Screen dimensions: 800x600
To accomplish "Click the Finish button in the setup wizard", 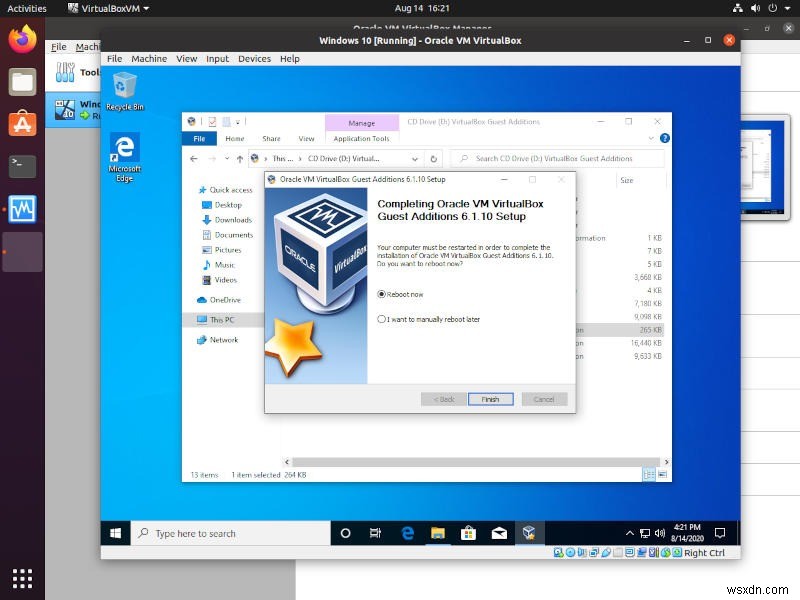I will pyautogui.click(x=490, y=398).
